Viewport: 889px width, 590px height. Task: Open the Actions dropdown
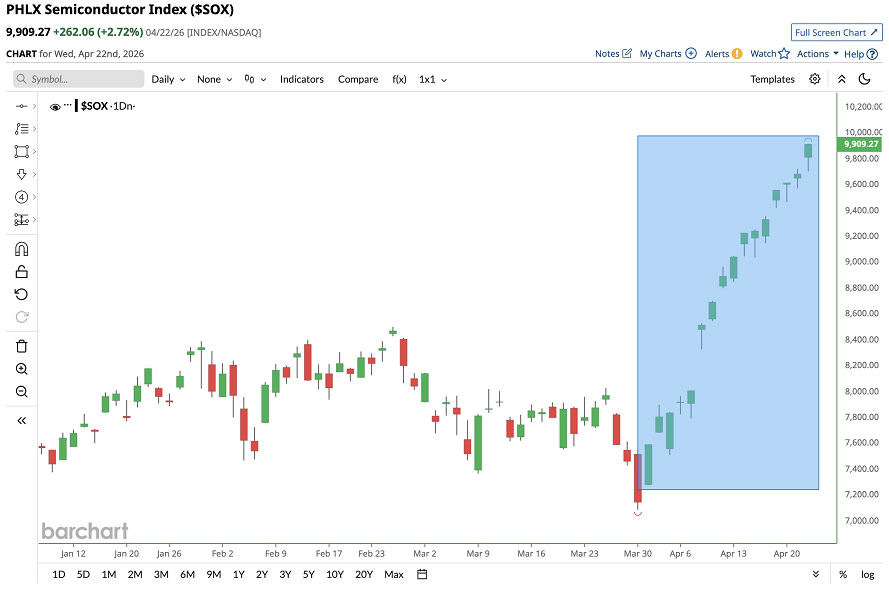[x=818, y=53]
